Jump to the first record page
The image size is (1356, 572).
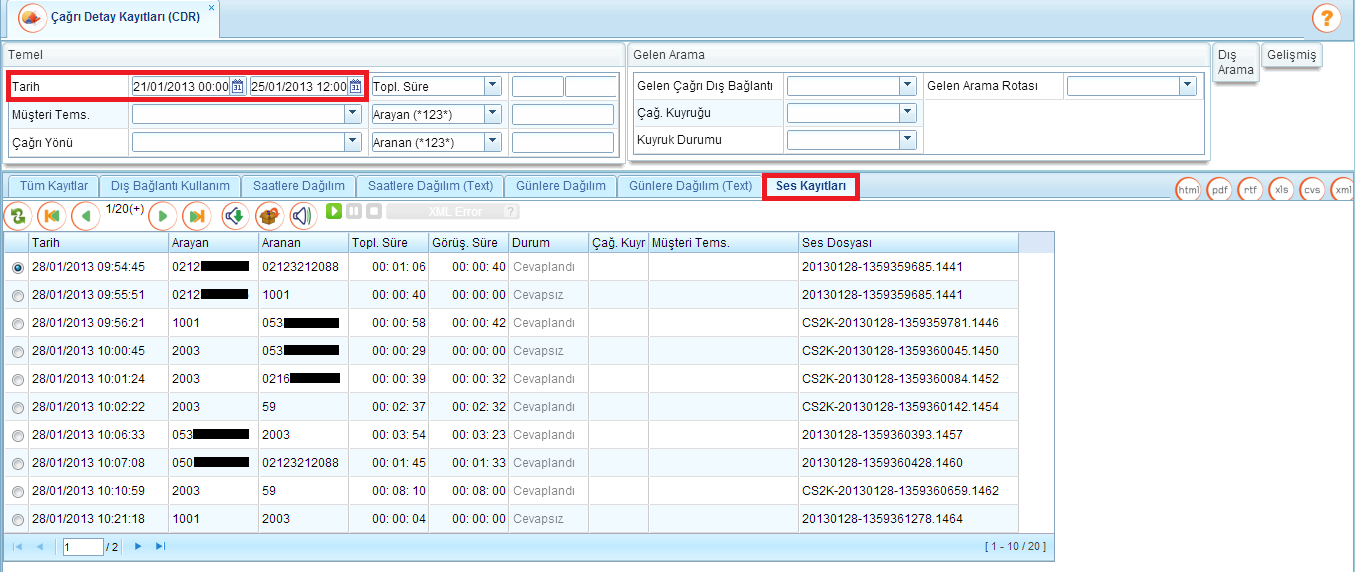click(x=52, y=216)
